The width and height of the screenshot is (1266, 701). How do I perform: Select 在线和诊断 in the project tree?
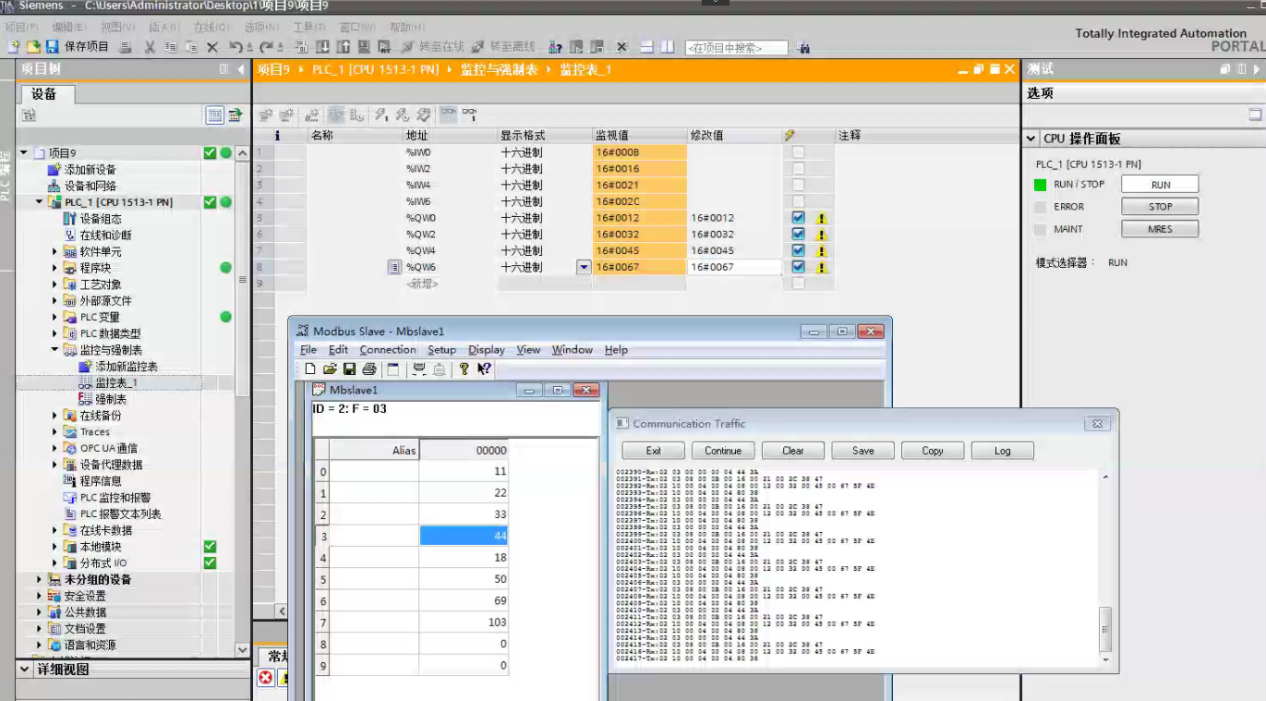tap(105, 235)
